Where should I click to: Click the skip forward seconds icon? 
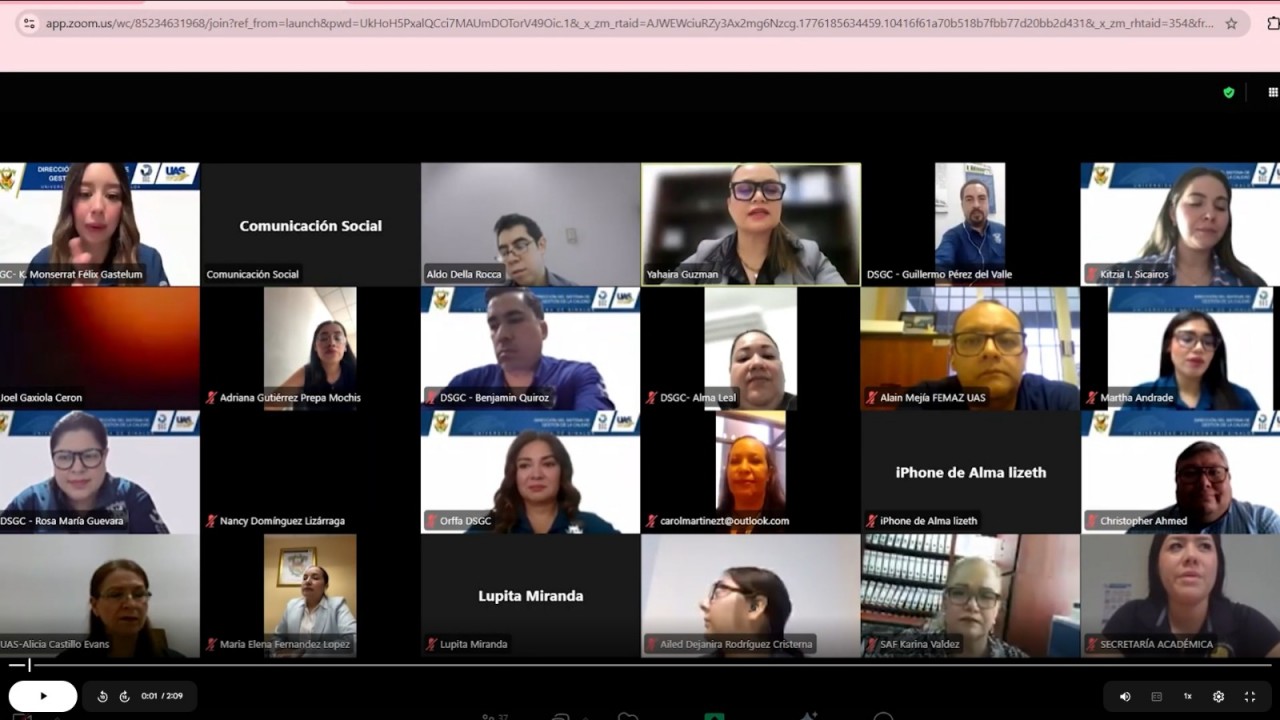tap(124, 696)
